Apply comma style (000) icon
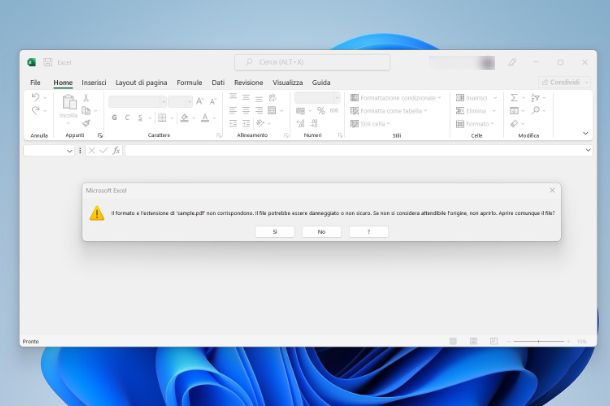Image resolution: width=610 pixels, height=406 pixels. click(x=334, y=110)
